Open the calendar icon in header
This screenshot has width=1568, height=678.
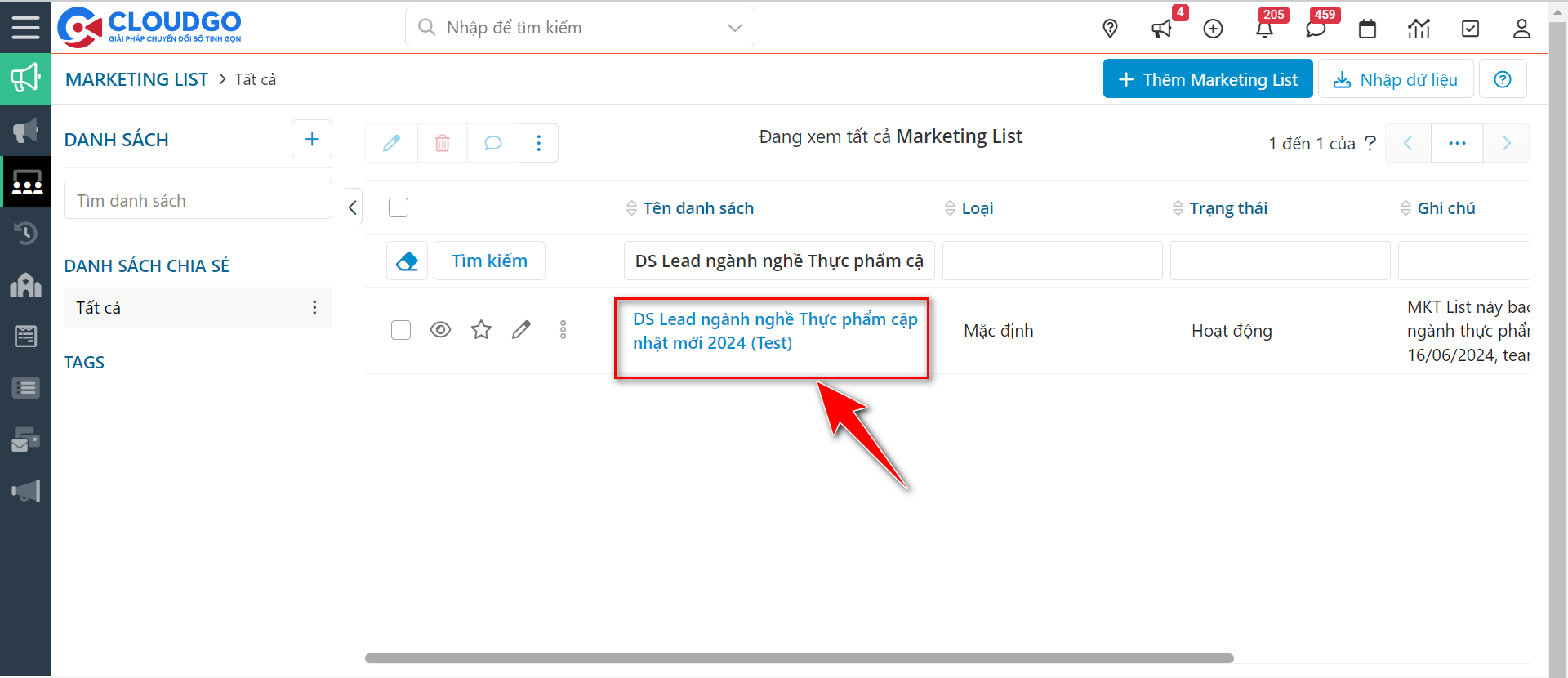point(1367,29)
